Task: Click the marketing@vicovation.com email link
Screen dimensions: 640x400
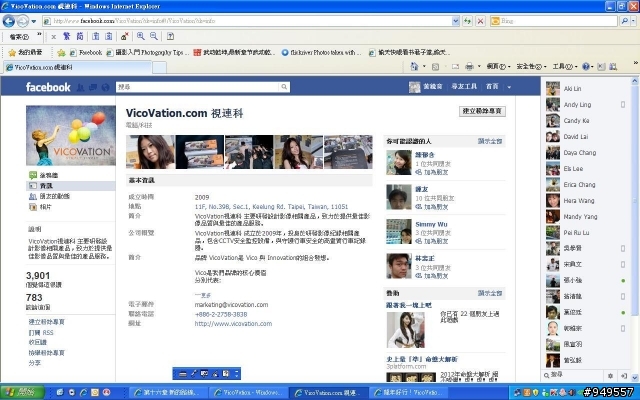Action: coord(231,304)
